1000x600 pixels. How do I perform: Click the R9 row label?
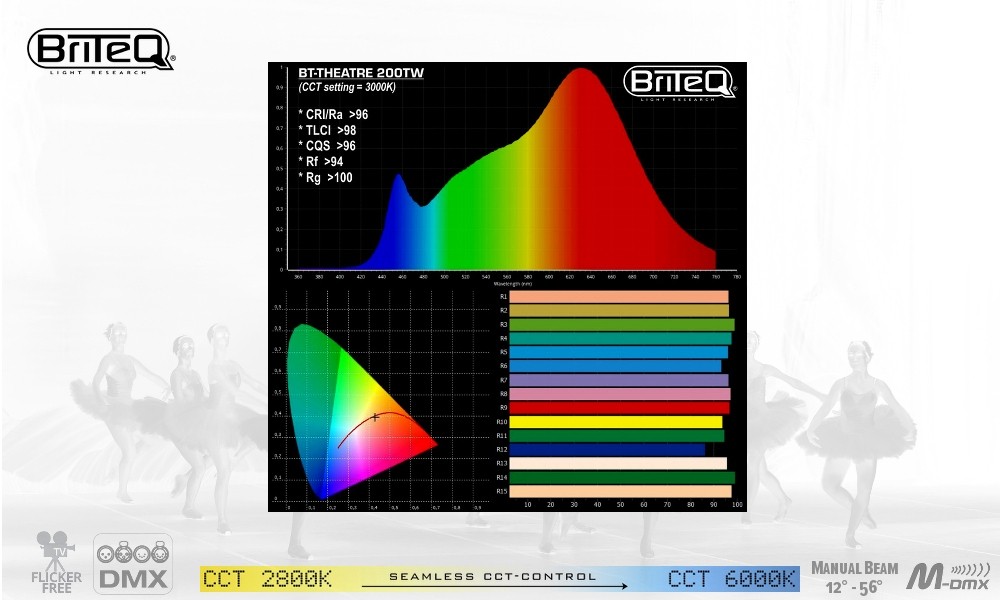[x=503, y=408]
